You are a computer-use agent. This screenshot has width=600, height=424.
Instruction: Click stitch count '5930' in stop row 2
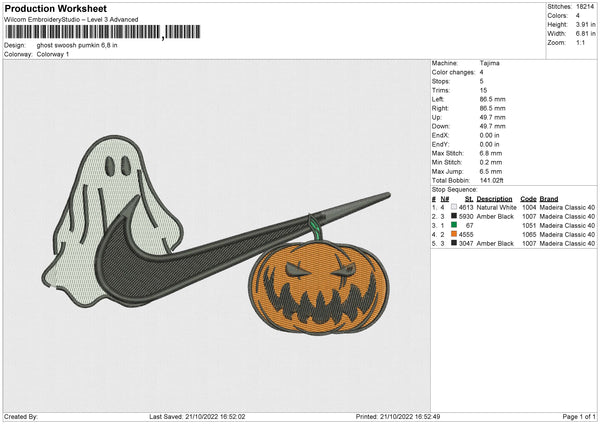[x=466, y=217]
